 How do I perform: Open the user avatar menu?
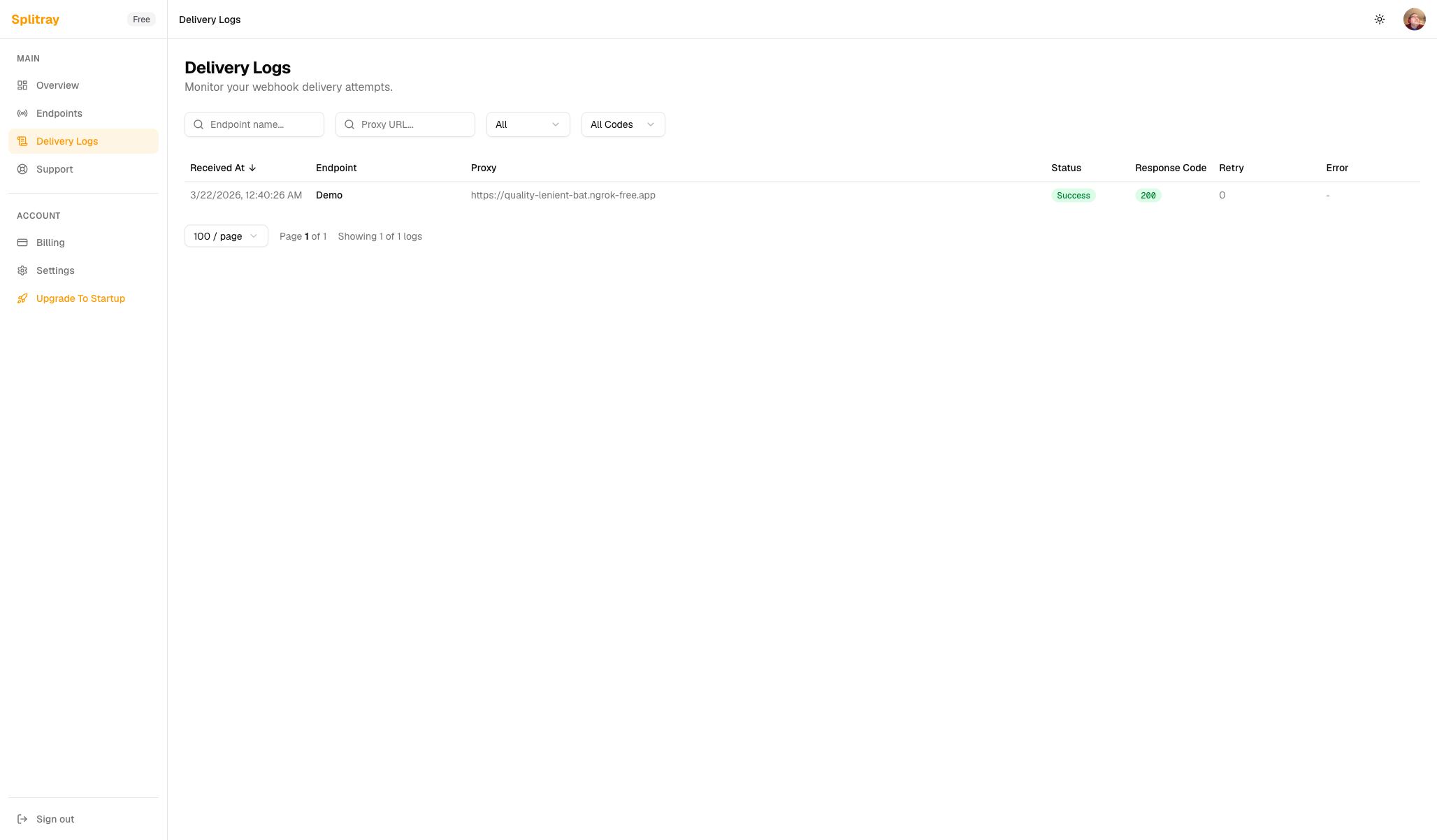[x=1414, y=20]
